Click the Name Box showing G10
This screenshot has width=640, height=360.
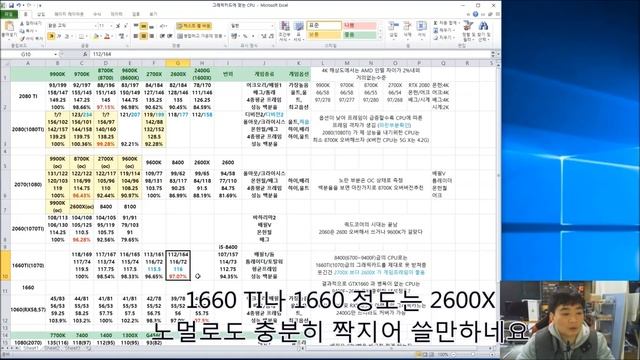point(28,54)
